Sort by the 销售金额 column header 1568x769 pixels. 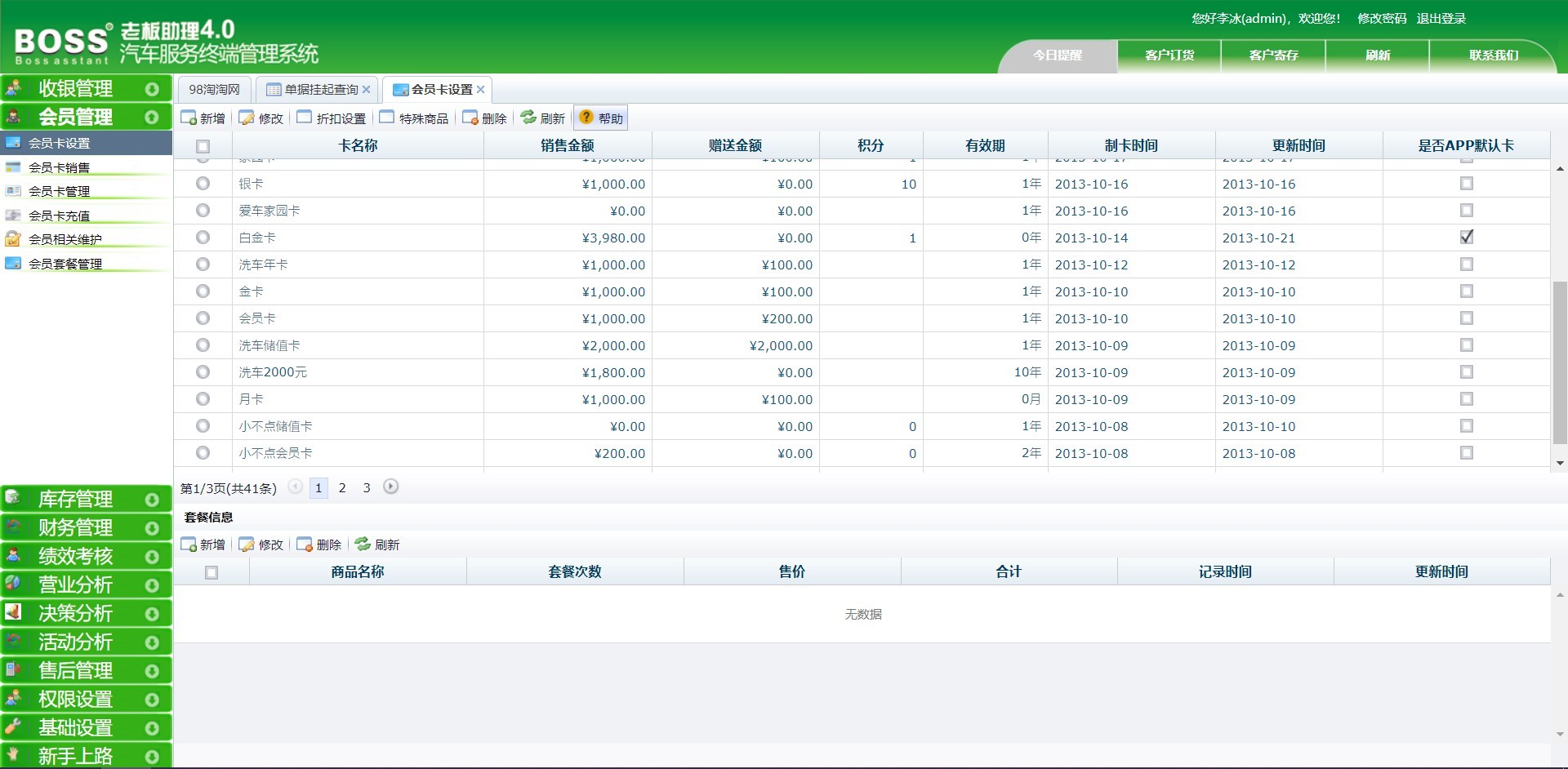click(x=568, y=145)
